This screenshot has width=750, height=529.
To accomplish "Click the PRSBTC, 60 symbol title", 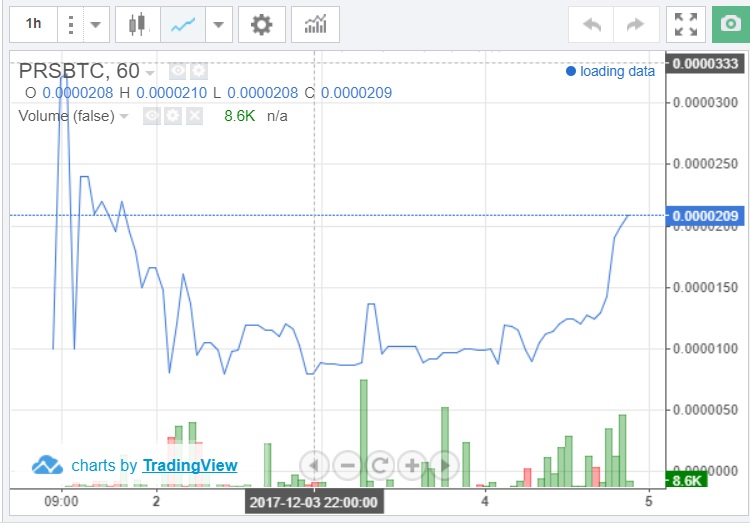I will pos(79,71).
